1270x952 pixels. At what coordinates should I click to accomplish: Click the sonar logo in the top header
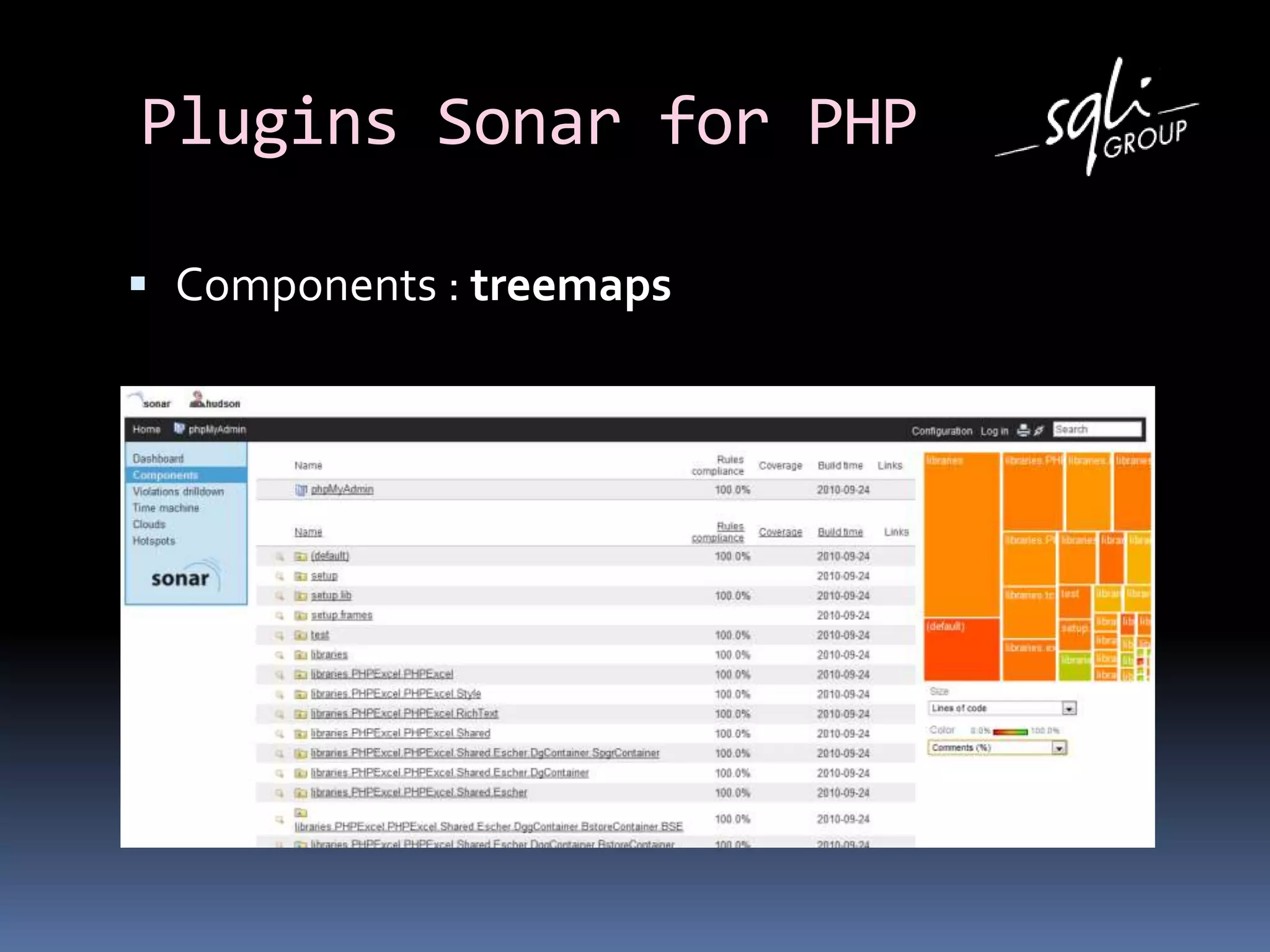tap(149, 400)
